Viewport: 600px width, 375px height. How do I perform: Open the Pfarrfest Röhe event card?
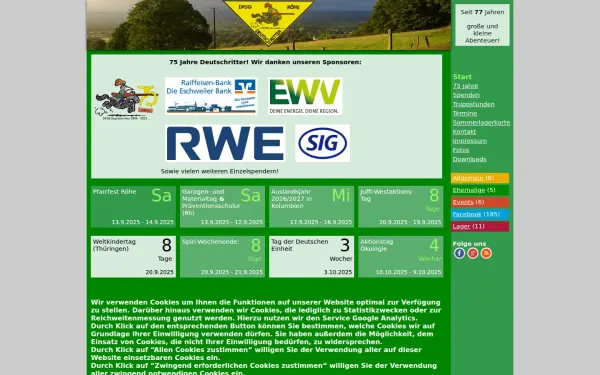pyautogui.click(x=133, y=207)
